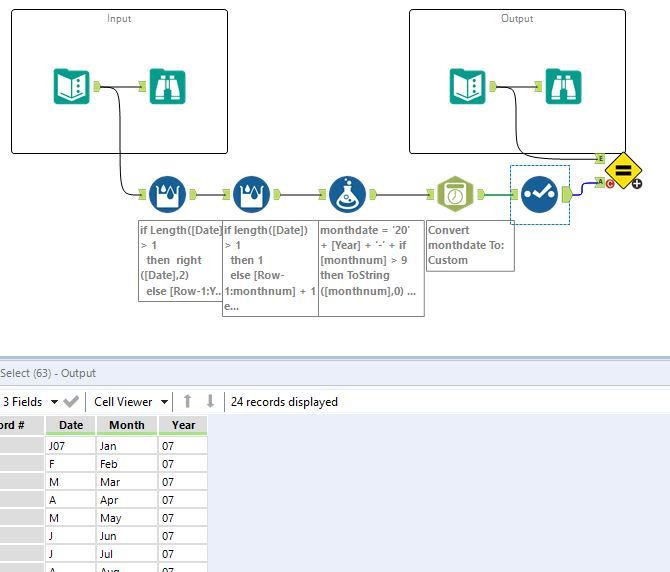Click the Year column header
The image size is (670, 572).
pos(183,425)
